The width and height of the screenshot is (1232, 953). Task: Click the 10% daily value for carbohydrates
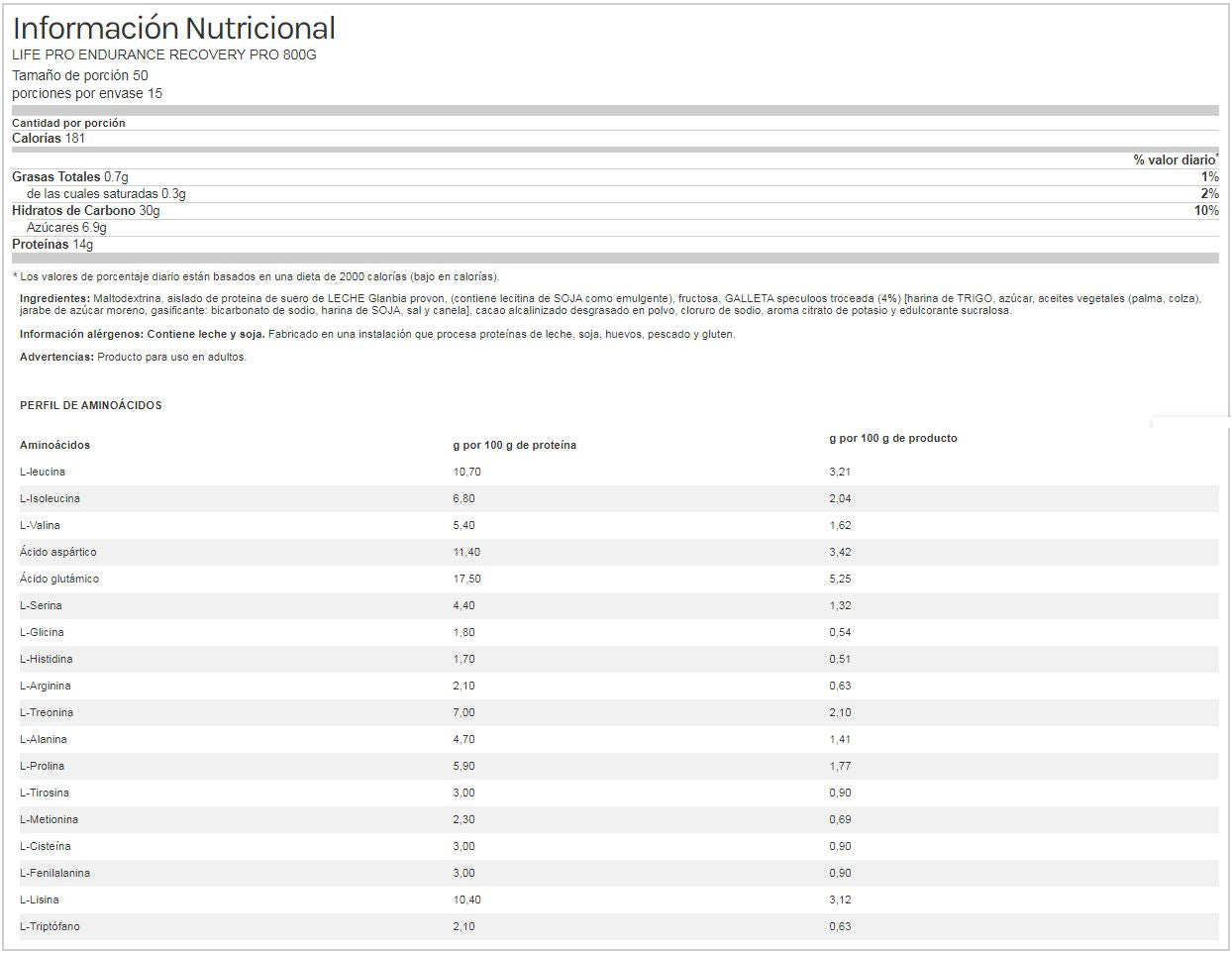point(1206,210)
